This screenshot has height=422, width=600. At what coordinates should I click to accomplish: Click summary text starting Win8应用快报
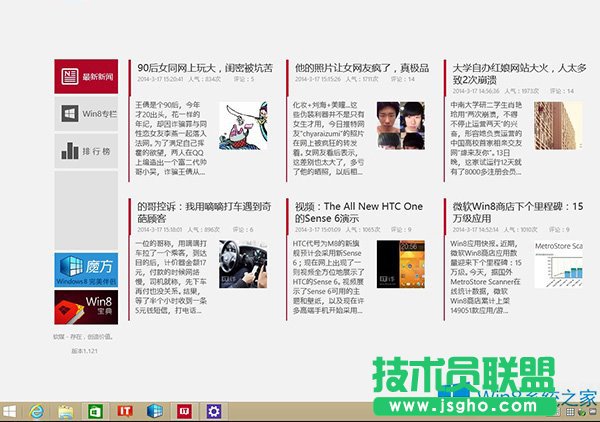point(486,277)
